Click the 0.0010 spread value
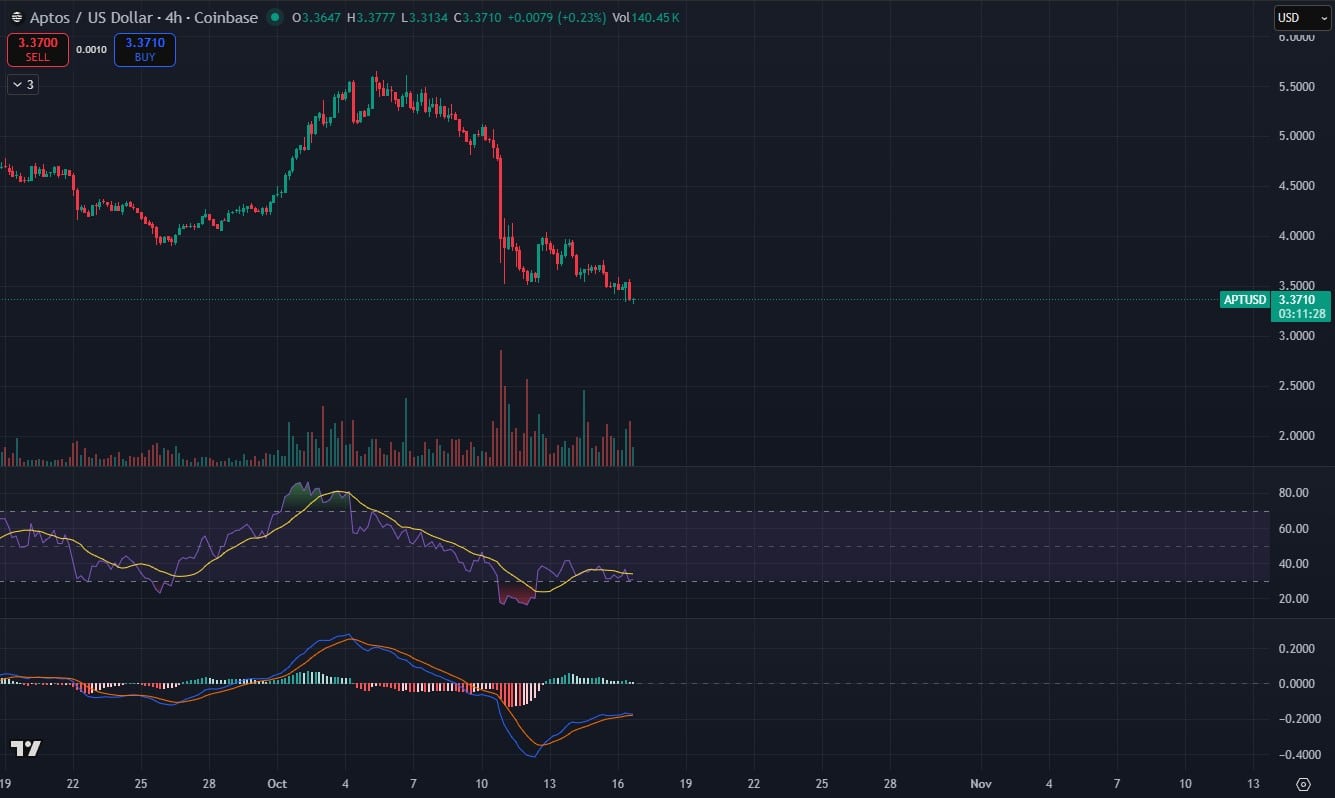This screenshot has width=1335, height=798. 91,50
